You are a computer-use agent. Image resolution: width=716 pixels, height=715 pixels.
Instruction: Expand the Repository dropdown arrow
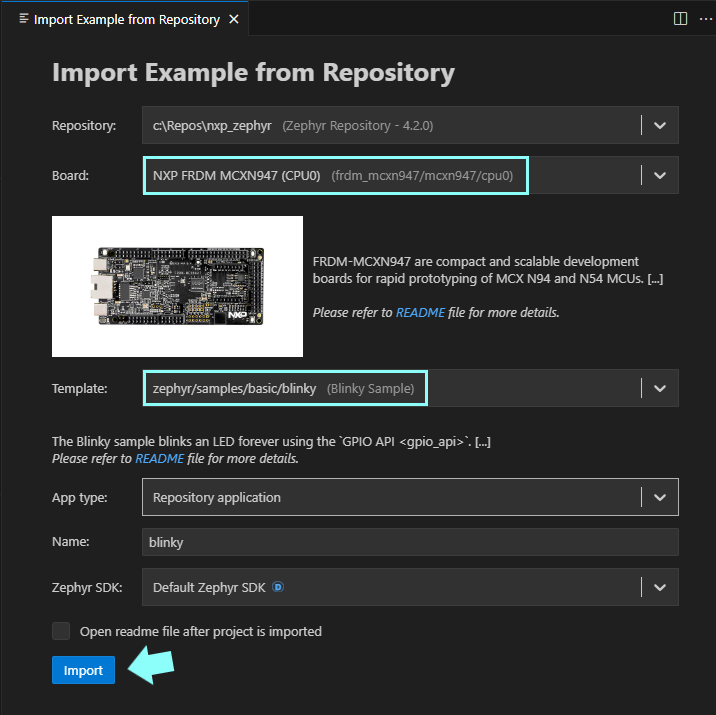[x=659, y=125]
